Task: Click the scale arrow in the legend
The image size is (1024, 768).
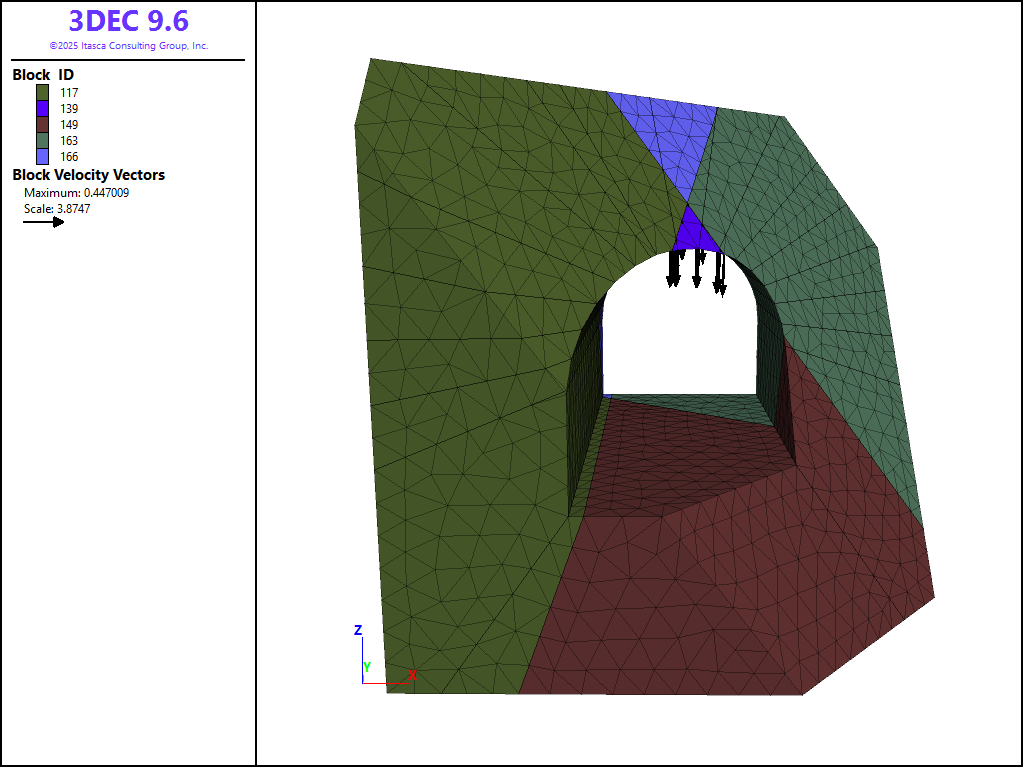Action: coord(44,222)
